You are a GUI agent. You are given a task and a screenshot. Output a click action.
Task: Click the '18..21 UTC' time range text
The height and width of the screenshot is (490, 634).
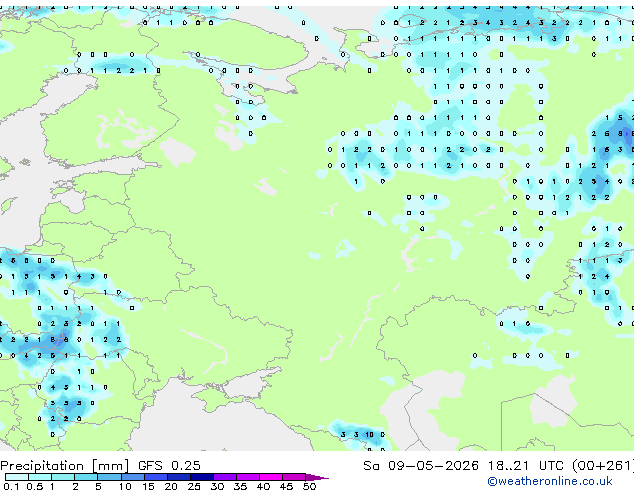(x=525, y=466)
